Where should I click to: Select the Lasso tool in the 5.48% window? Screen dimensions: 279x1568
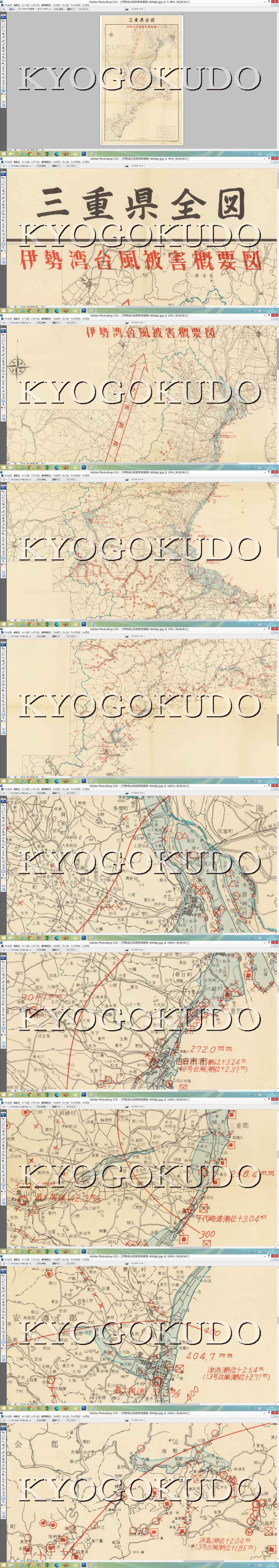[x=3, y=27]
